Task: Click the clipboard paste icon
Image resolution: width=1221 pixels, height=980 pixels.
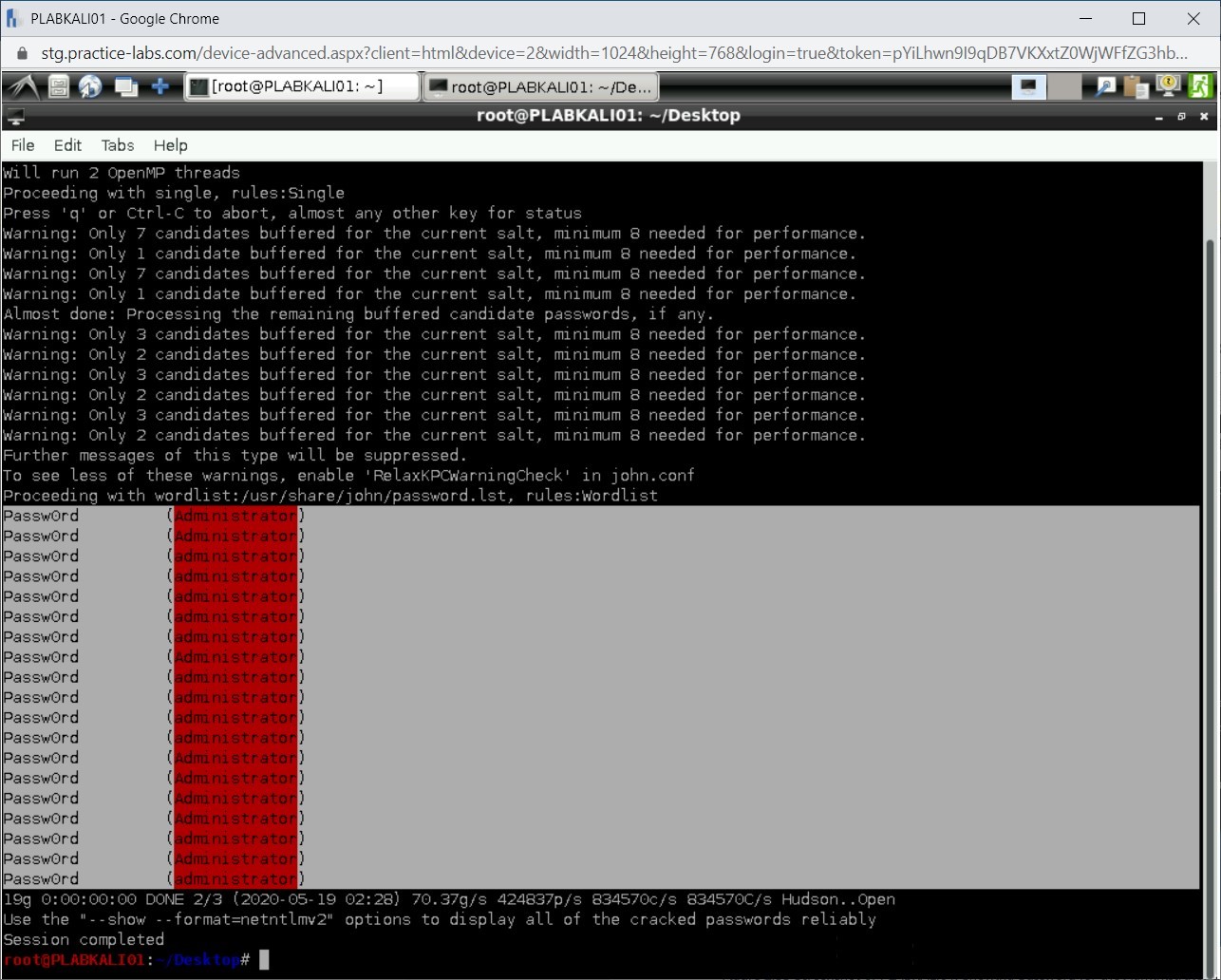Action: [x=1136, y=85]
